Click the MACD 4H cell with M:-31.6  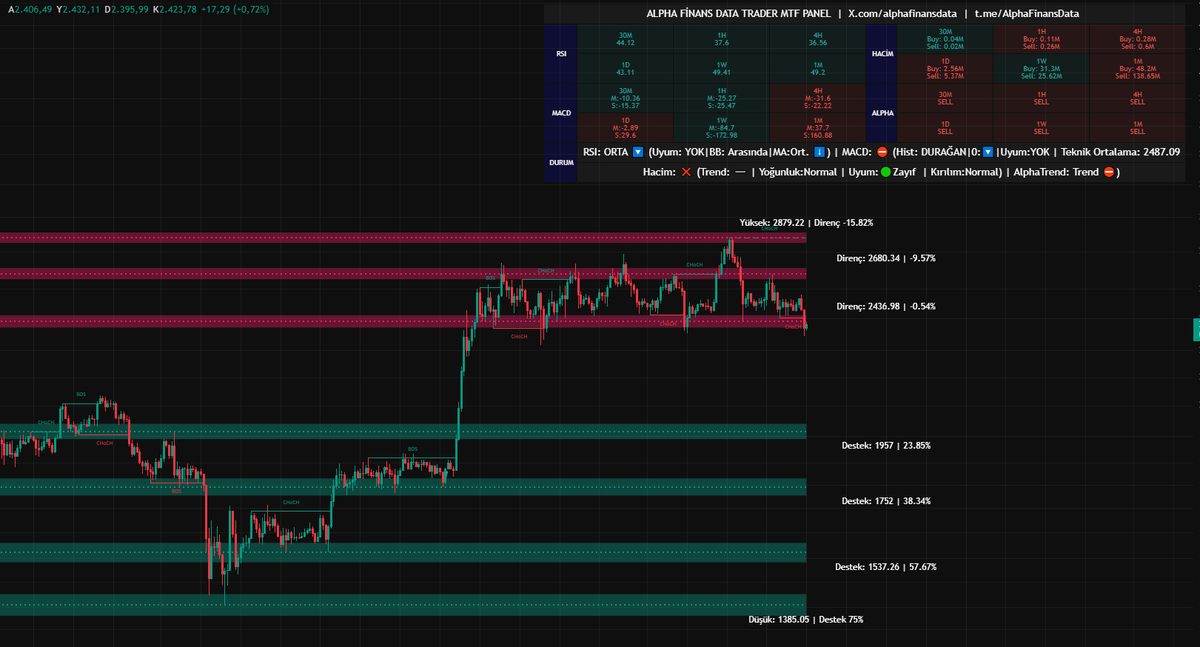click(818, 98)
